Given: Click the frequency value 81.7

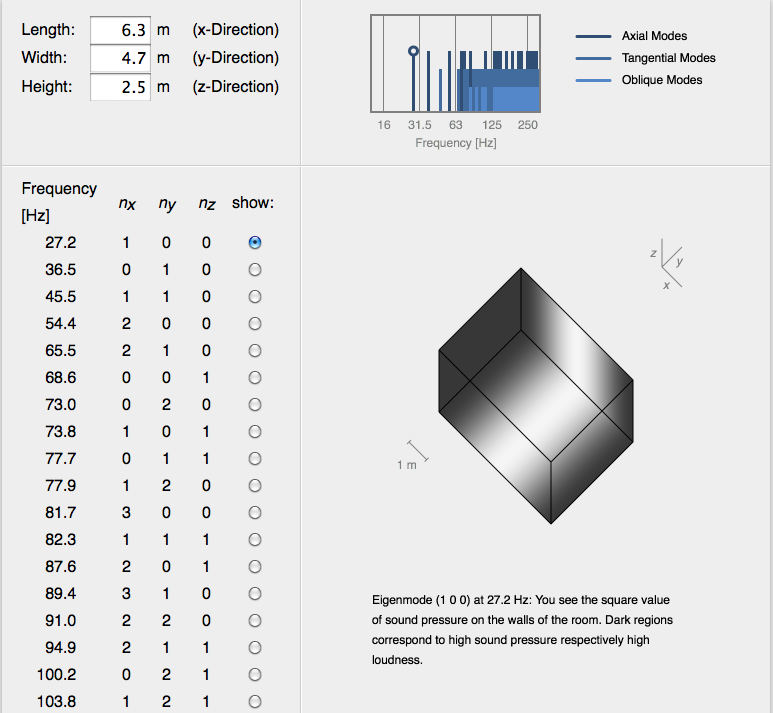Looking at the screenshot, I should coord(61,513).
